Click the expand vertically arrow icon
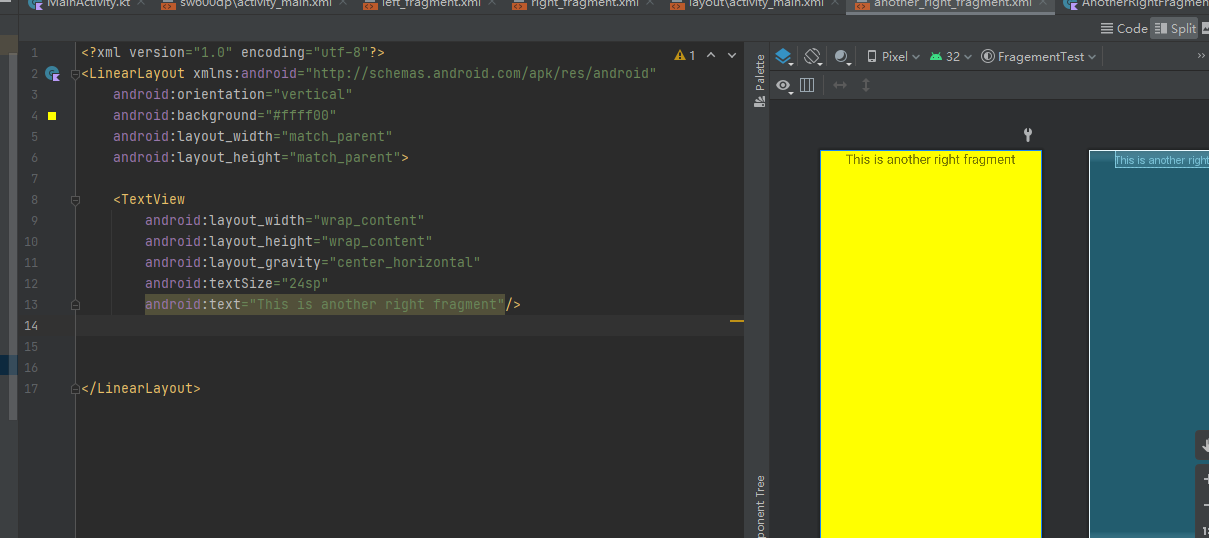The image size is (1209, 538). (x=866, y=85)
